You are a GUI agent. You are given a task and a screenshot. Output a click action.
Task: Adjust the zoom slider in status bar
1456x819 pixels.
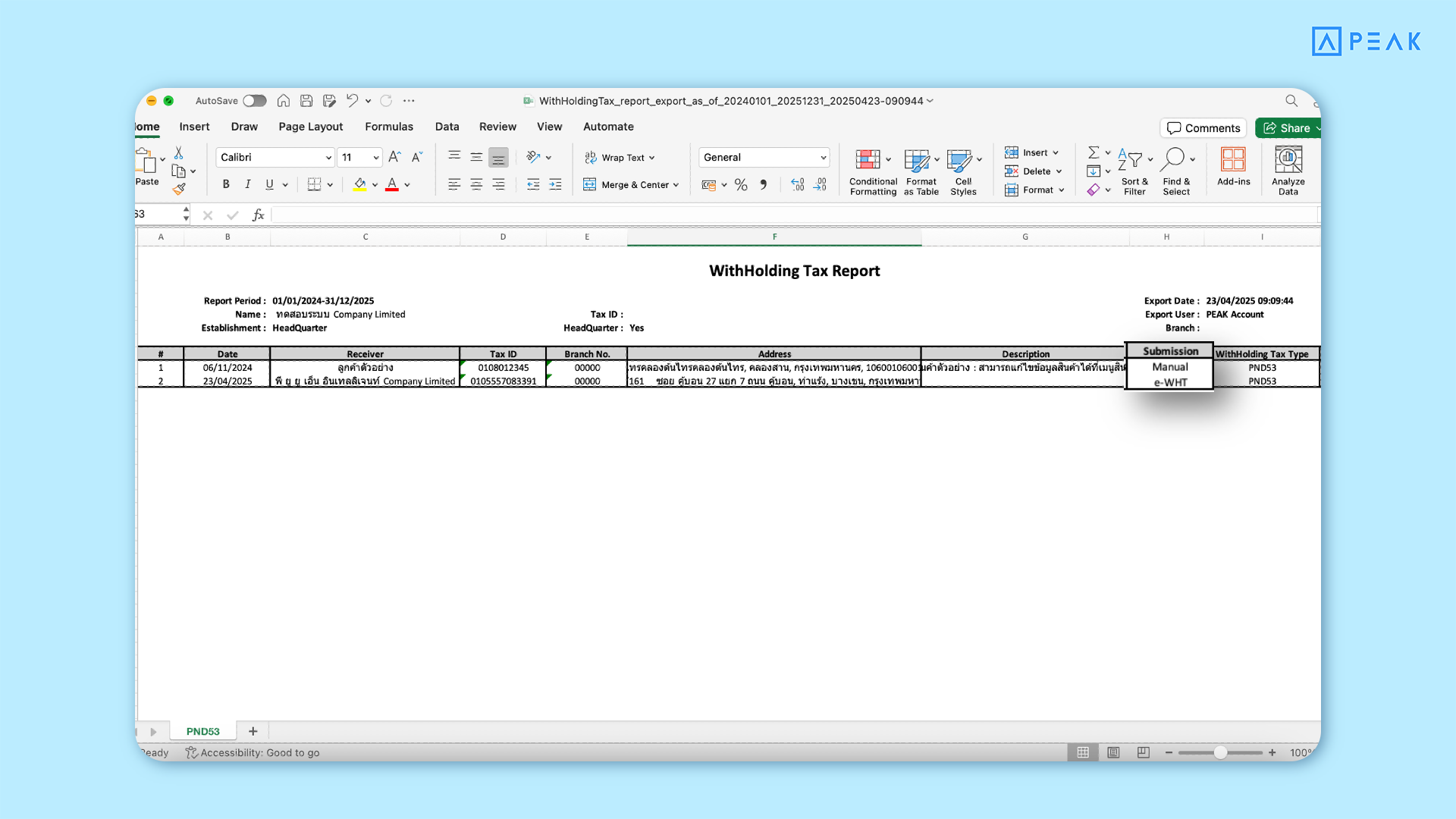click(x=1221, y=752)
